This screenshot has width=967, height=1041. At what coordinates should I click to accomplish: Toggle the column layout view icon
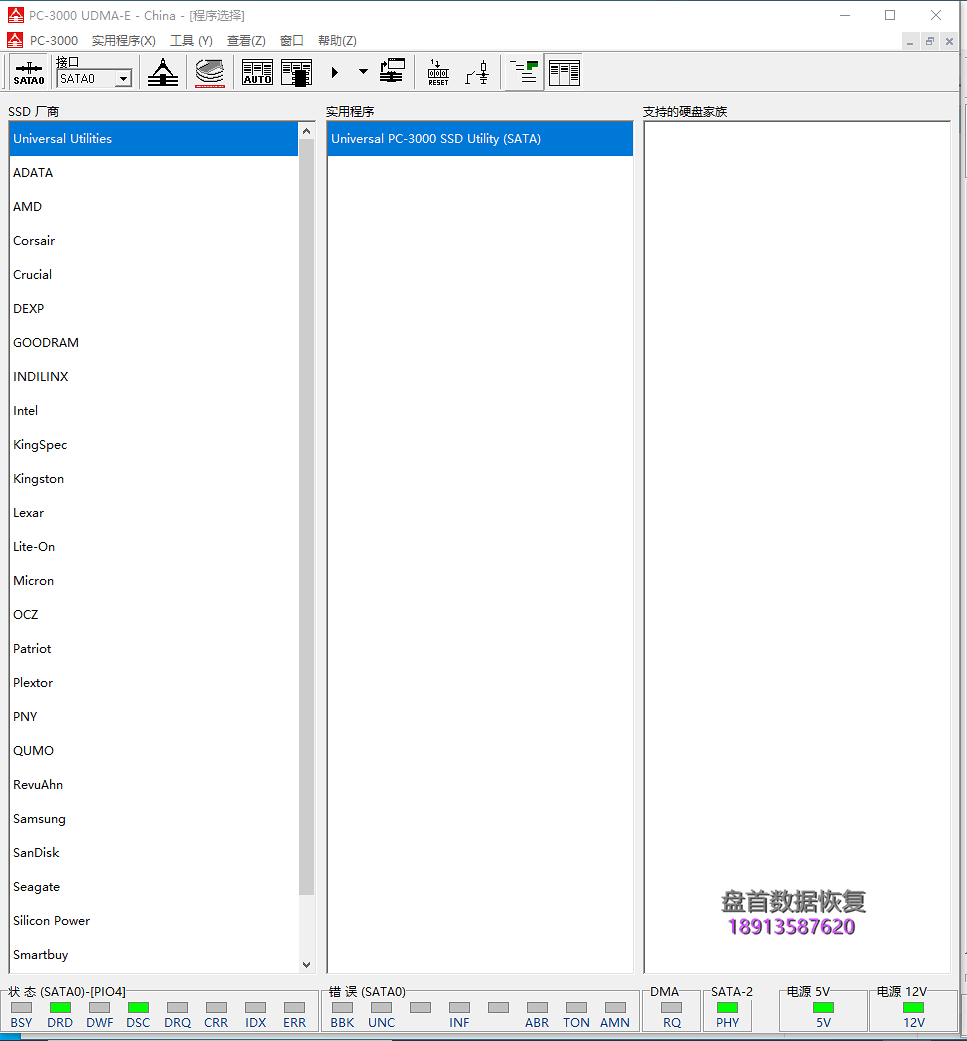click(x=564, y=72)
